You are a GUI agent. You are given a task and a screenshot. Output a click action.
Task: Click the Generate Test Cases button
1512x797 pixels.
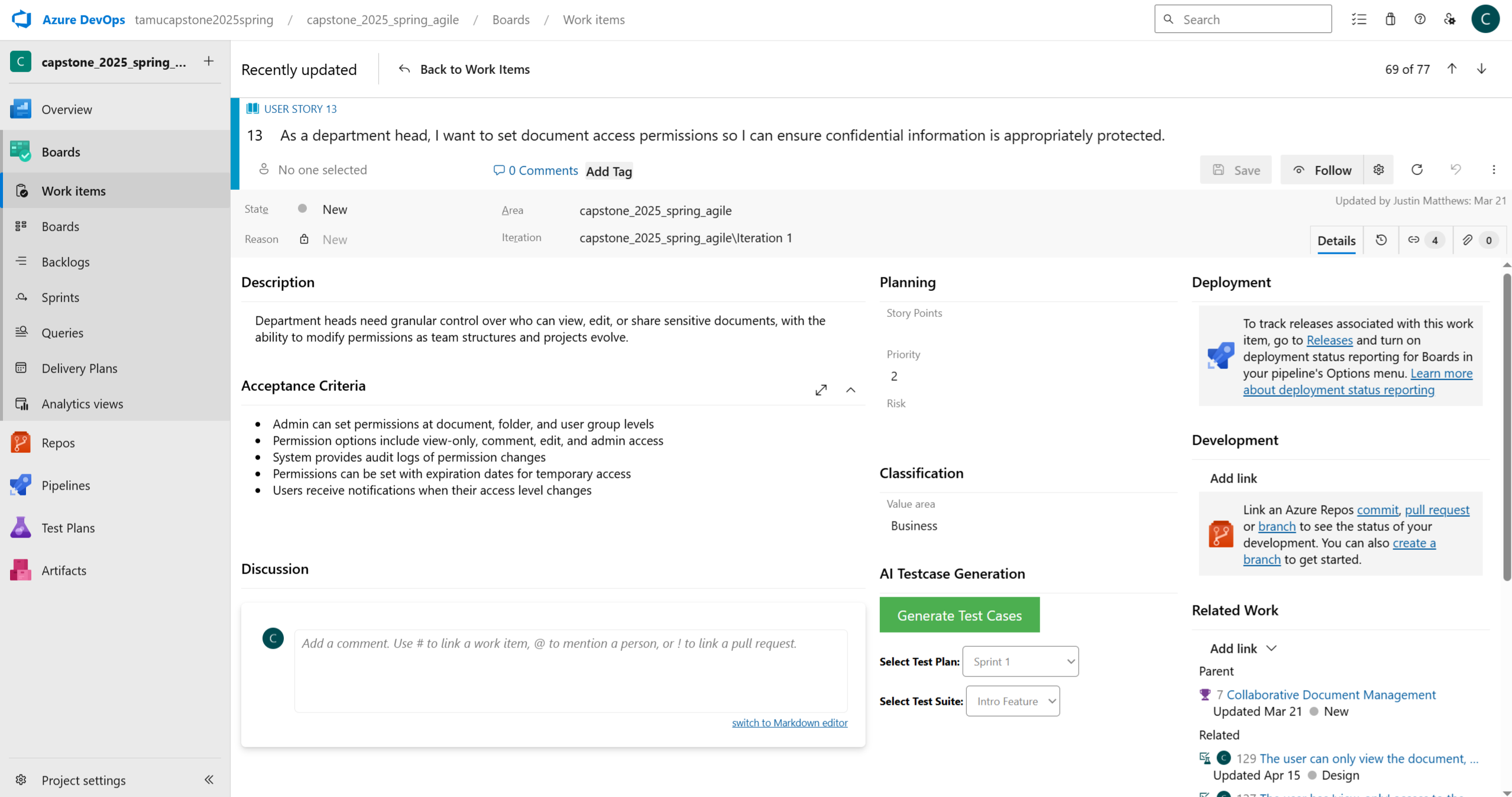[x=959, y=615]
